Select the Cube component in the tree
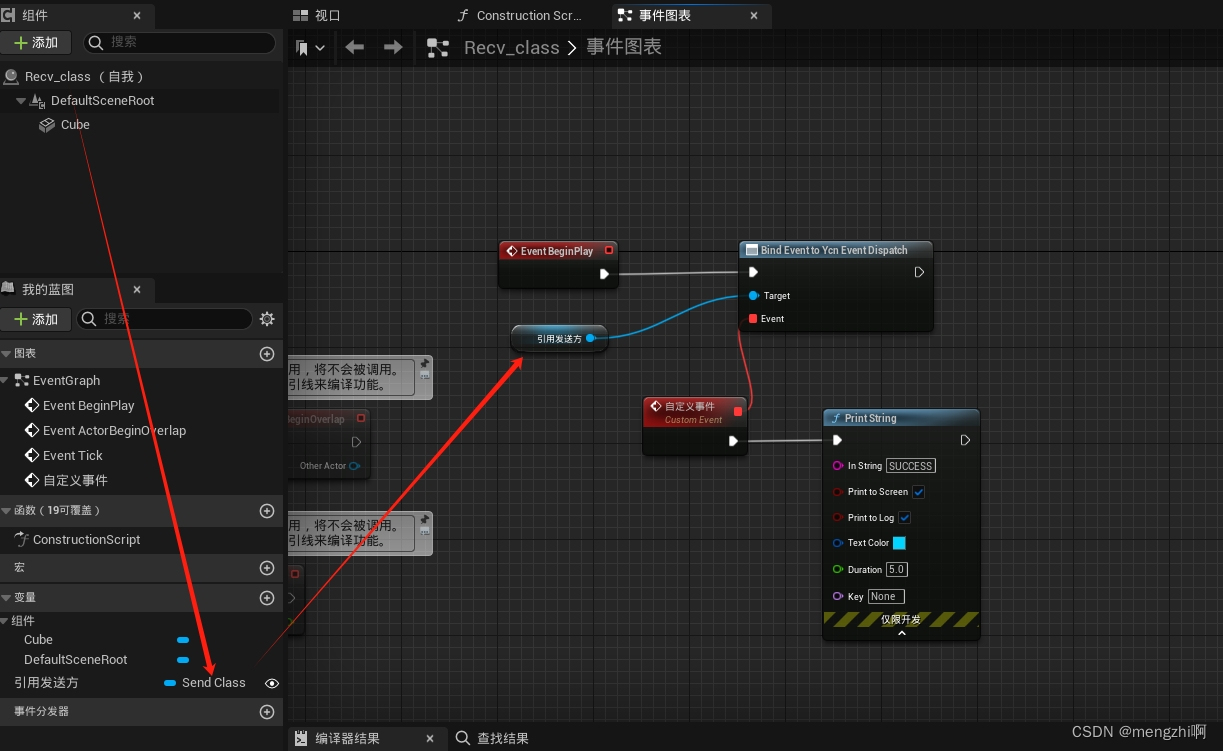Screen dimensions: 1223x751 click(x=75, y=125)
